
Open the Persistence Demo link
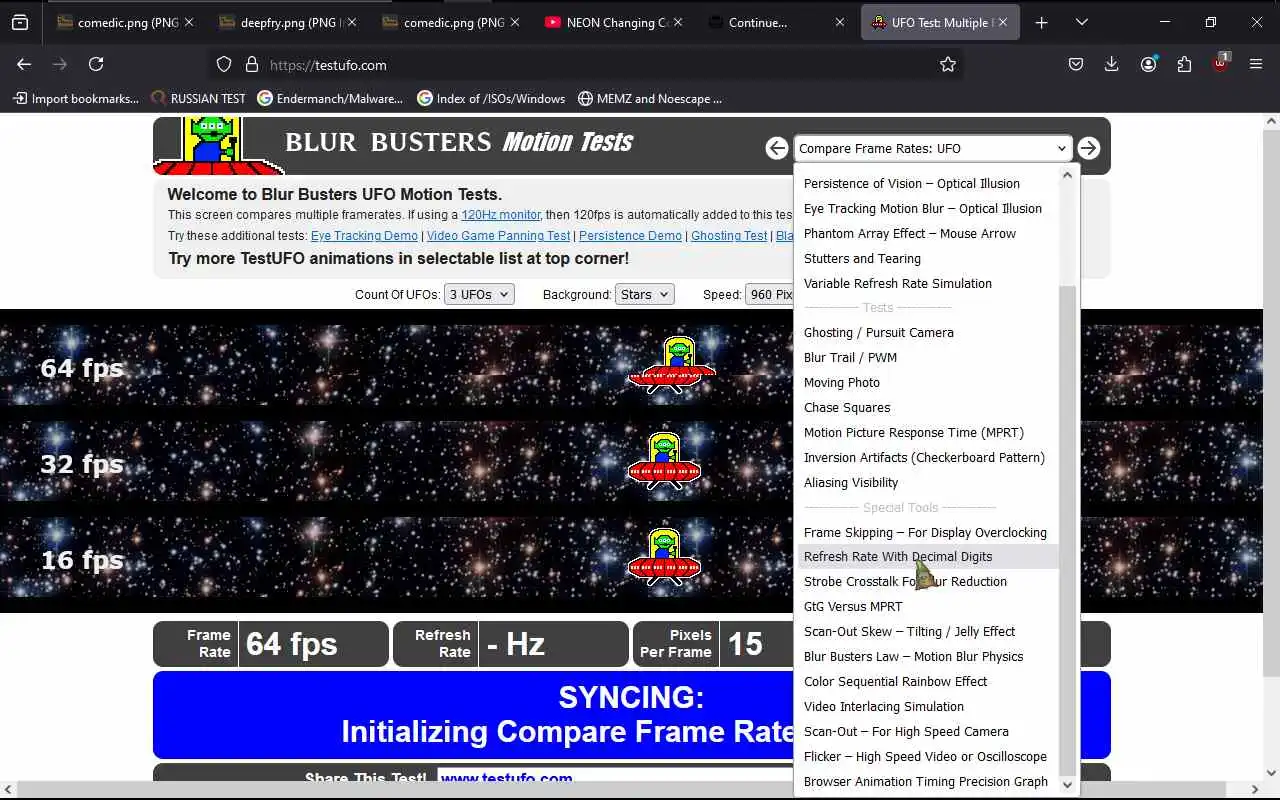coord(630,236)
